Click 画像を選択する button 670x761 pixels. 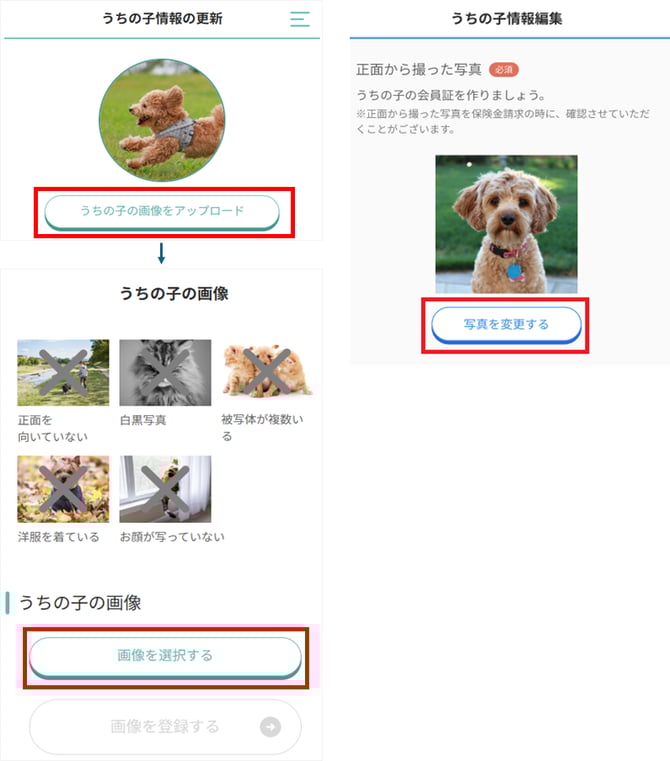[166, 657]
